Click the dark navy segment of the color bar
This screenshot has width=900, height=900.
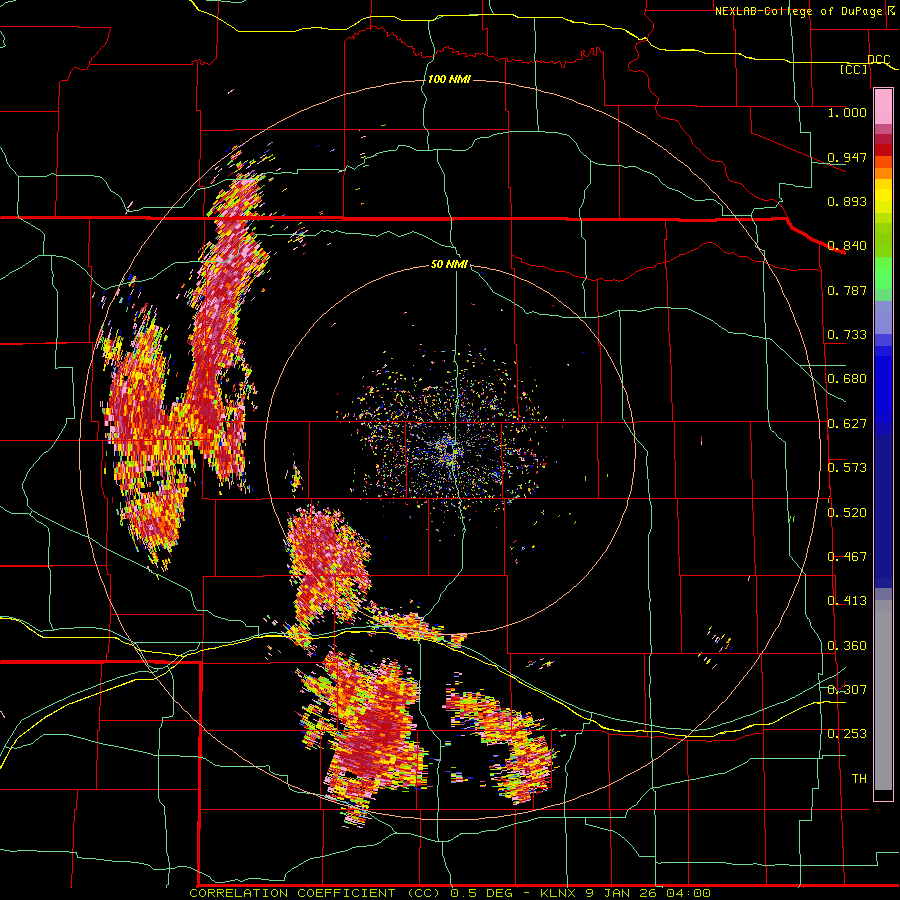883,505
